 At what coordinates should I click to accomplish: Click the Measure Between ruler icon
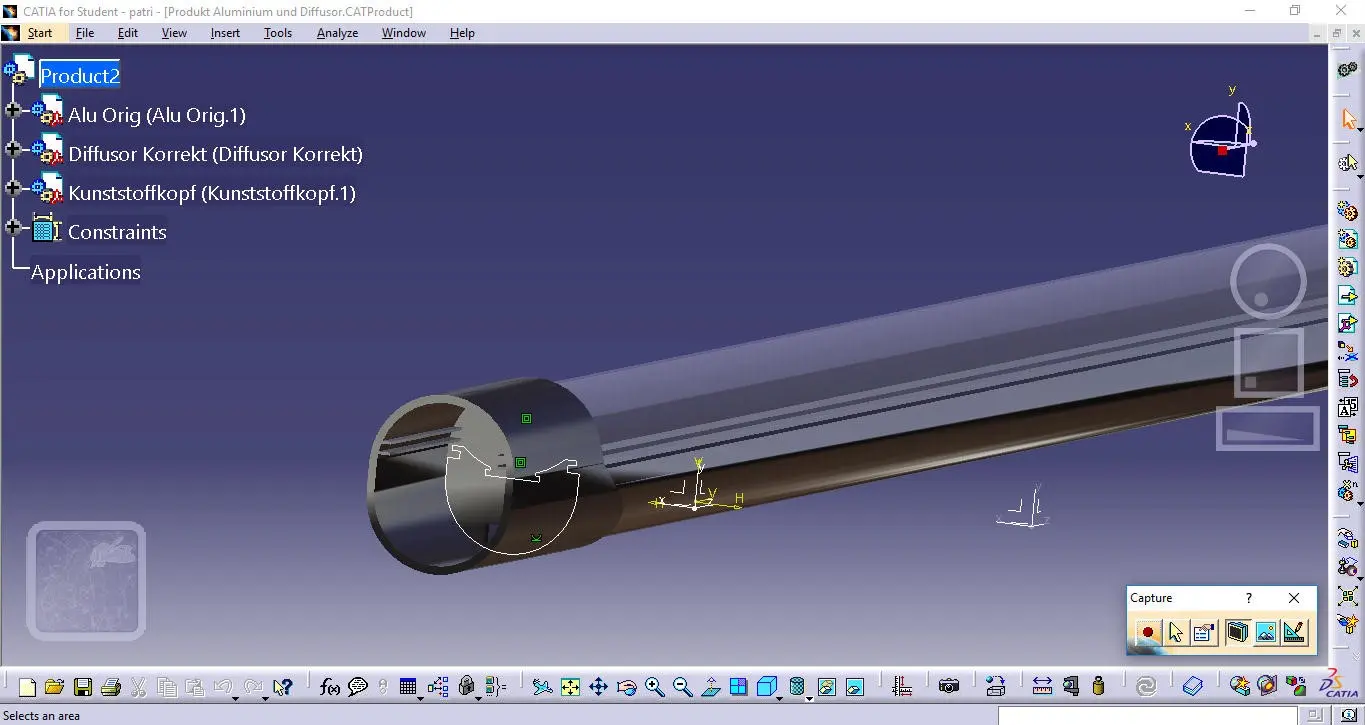(x=1042, y=687)
